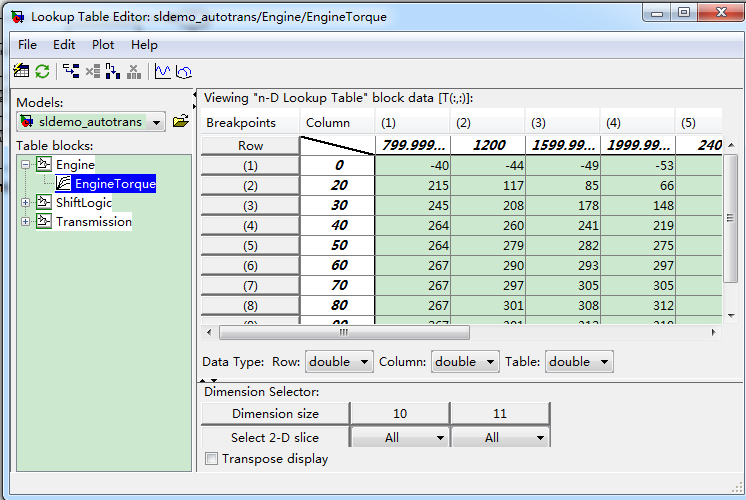Viewport: 746px width, 500px height.
Task: Click the table scroll right arrow
Action: click(714, 332)
